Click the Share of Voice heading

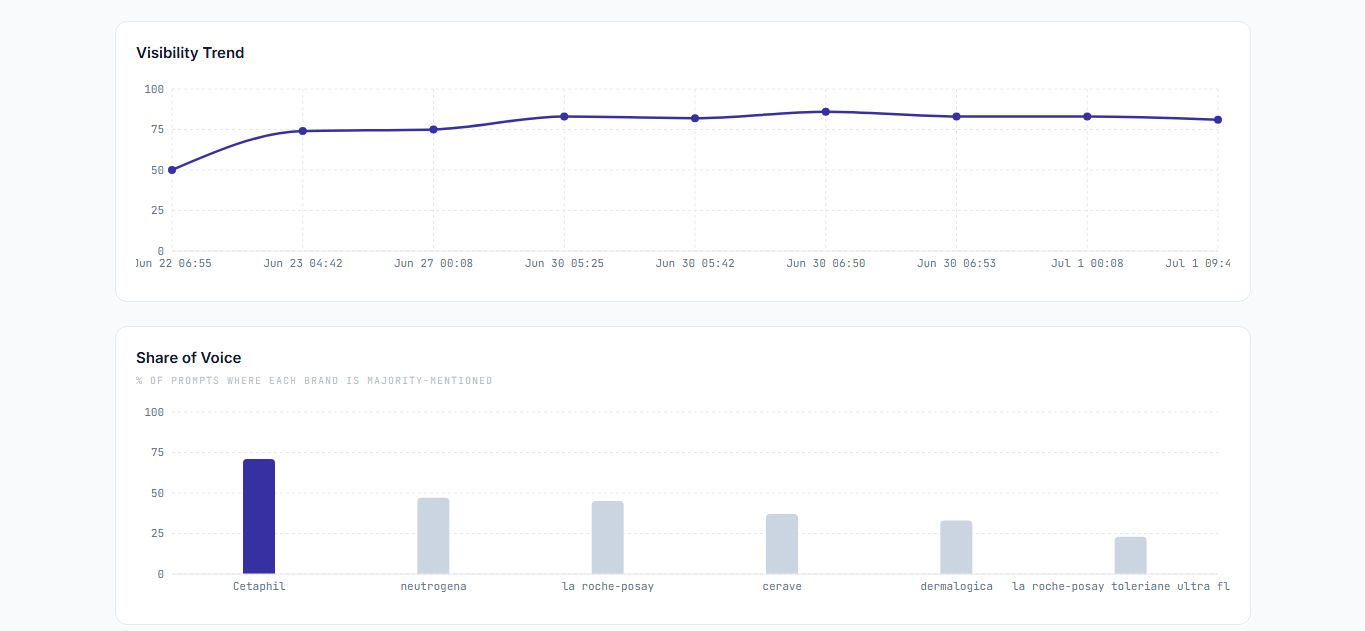click(189, 358)
